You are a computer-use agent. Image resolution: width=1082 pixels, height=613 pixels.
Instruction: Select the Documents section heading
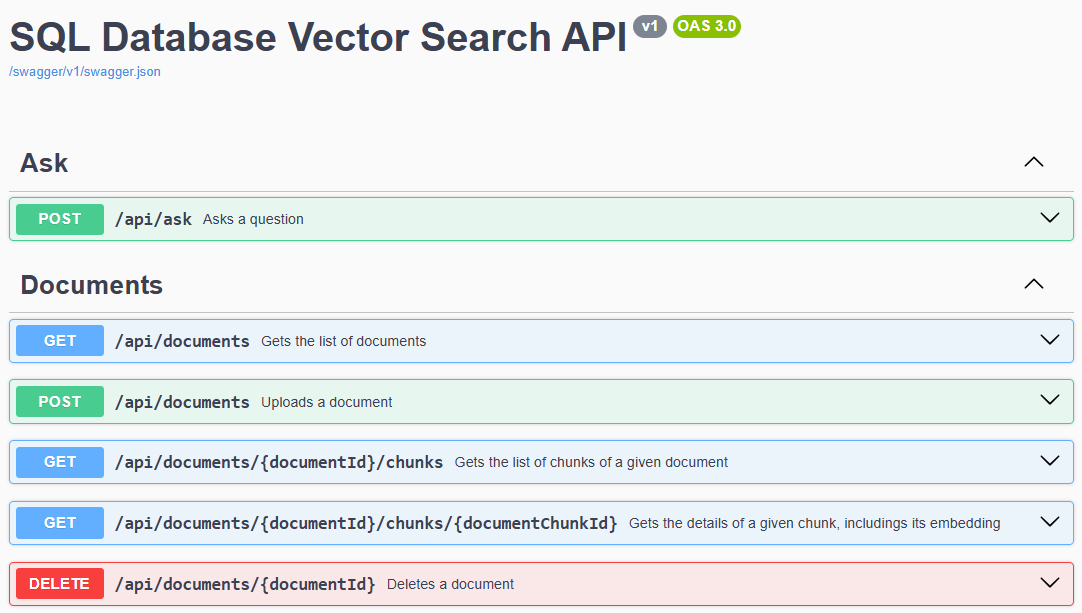point(91,285)
